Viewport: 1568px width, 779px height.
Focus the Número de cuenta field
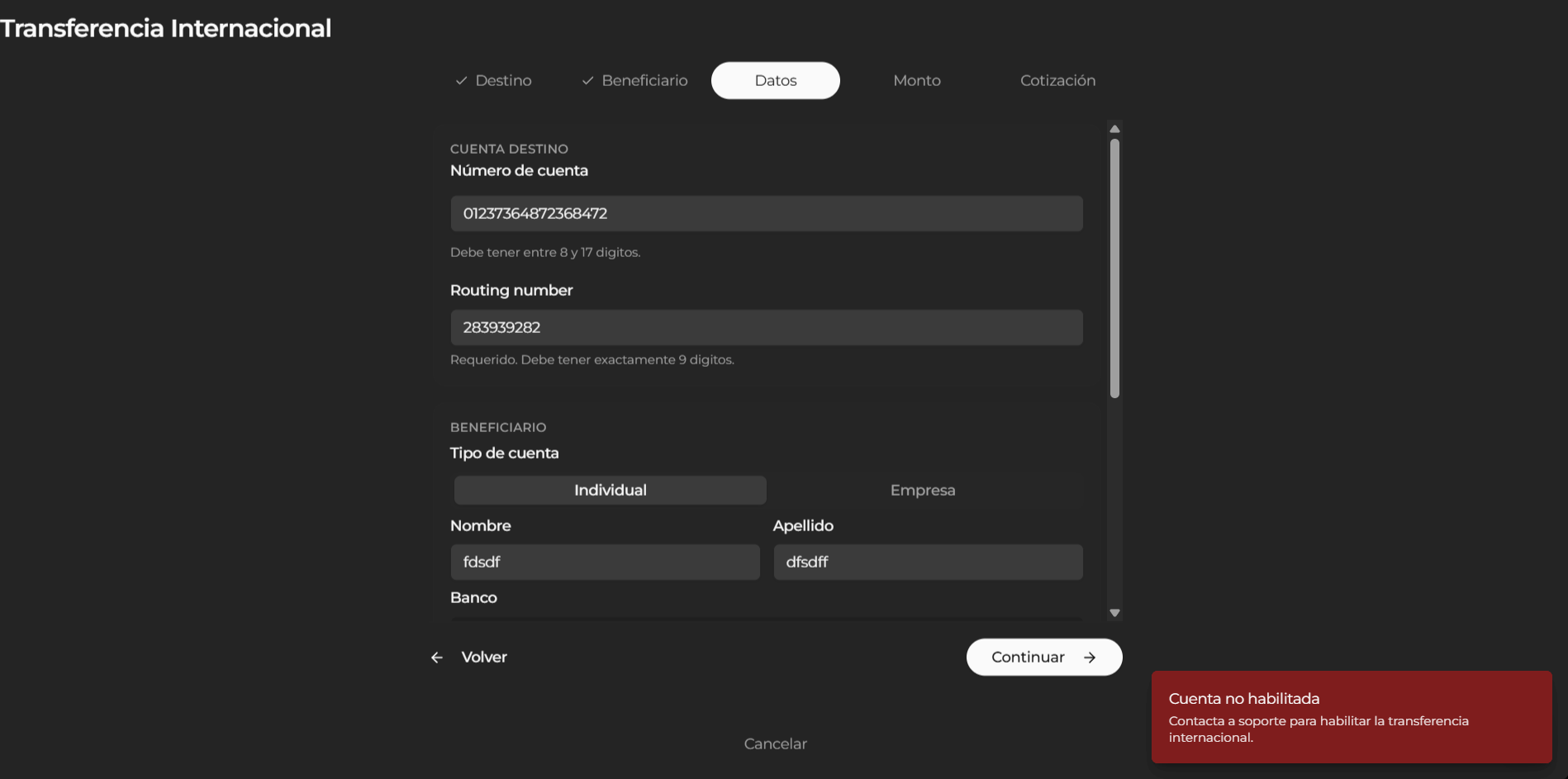coord(767,214)
